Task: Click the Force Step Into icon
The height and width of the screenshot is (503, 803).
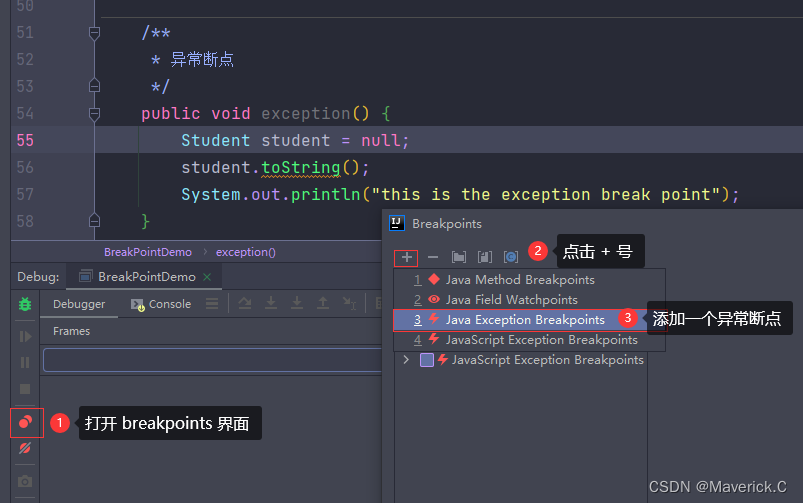Action: (x=297, y=303)
